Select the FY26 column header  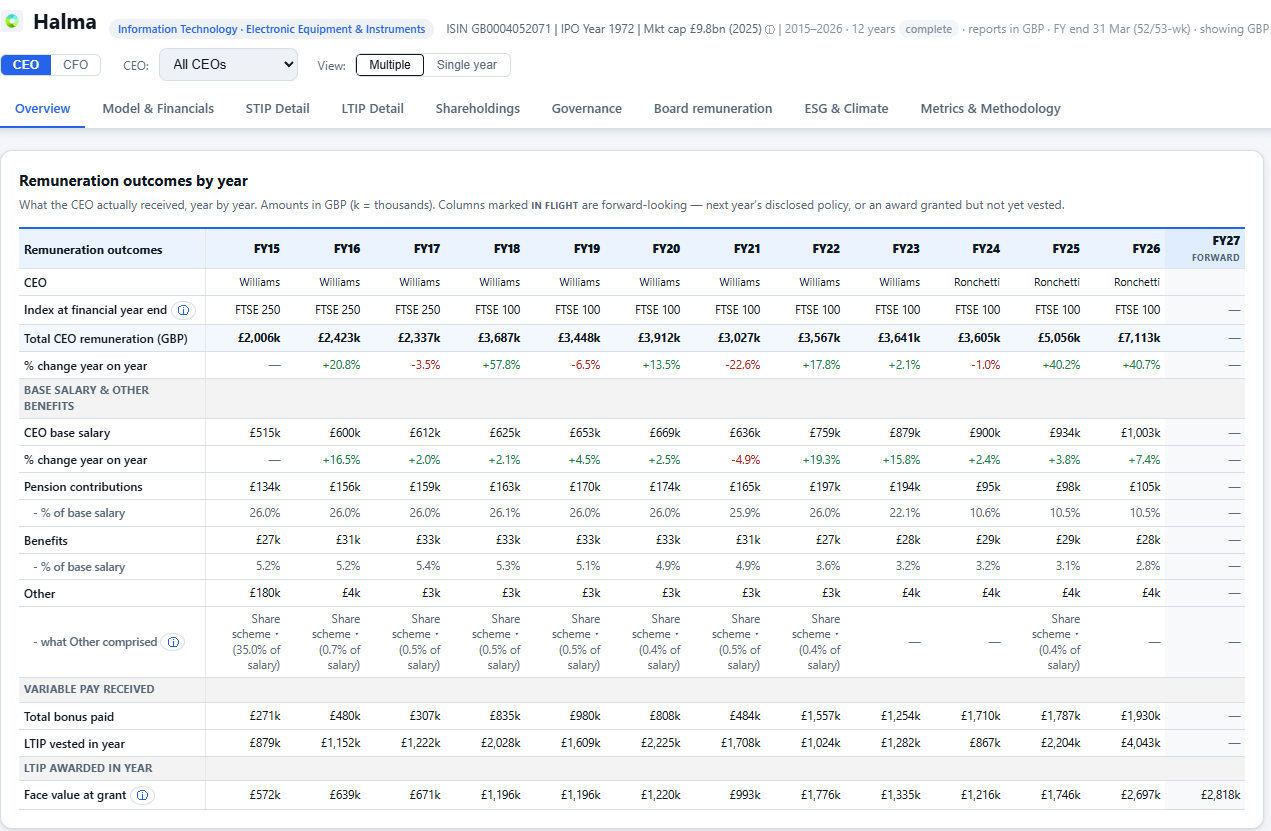[1147, 248]
